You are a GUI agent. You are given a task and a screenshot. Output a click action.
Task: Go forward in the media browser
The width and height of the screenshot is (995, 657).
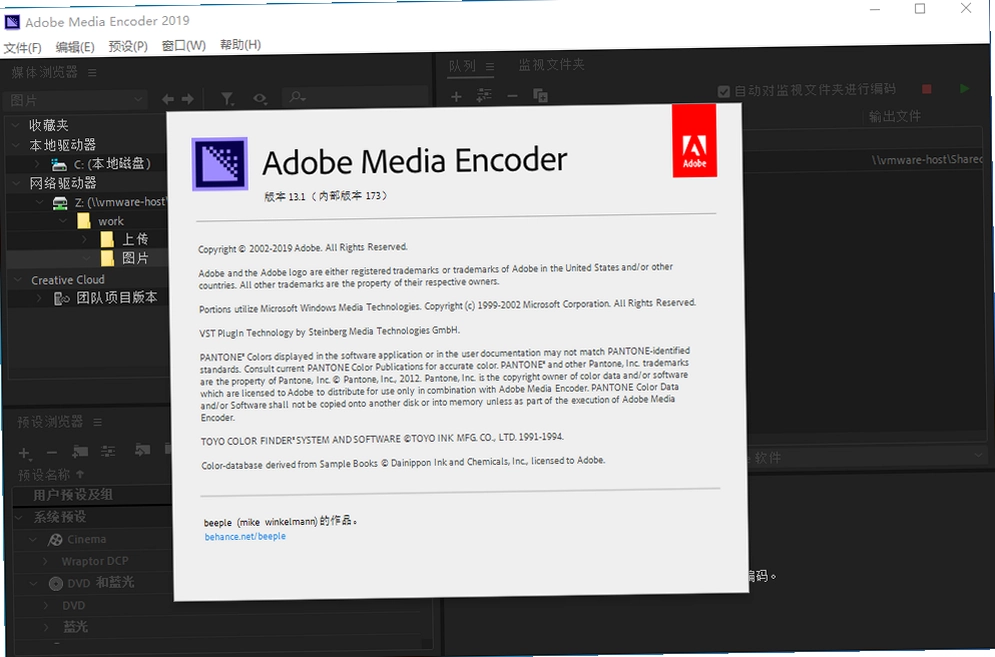click(x=188, y=99)
